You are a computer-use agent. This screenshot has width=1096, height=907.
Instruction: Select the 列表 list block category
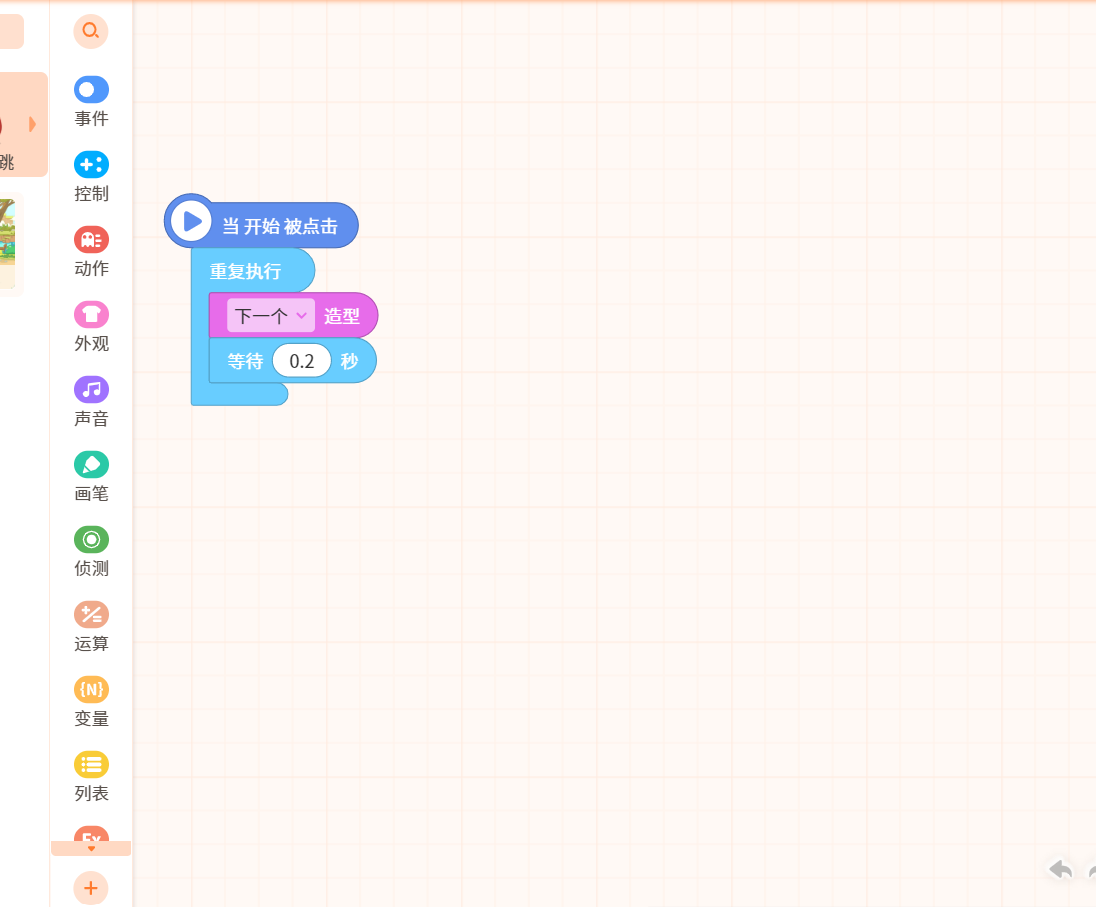click(x=92, y=777)
